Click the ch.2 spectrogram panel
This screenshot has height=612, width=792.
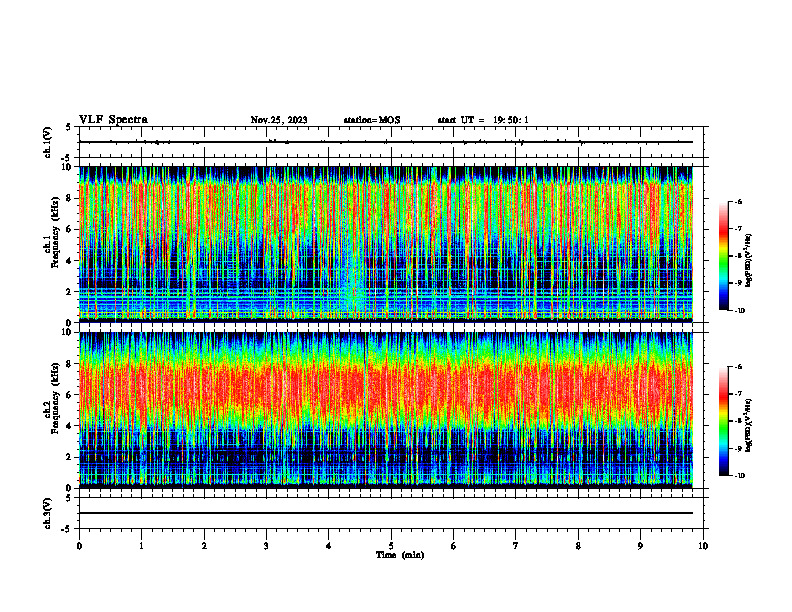(386, 410)
